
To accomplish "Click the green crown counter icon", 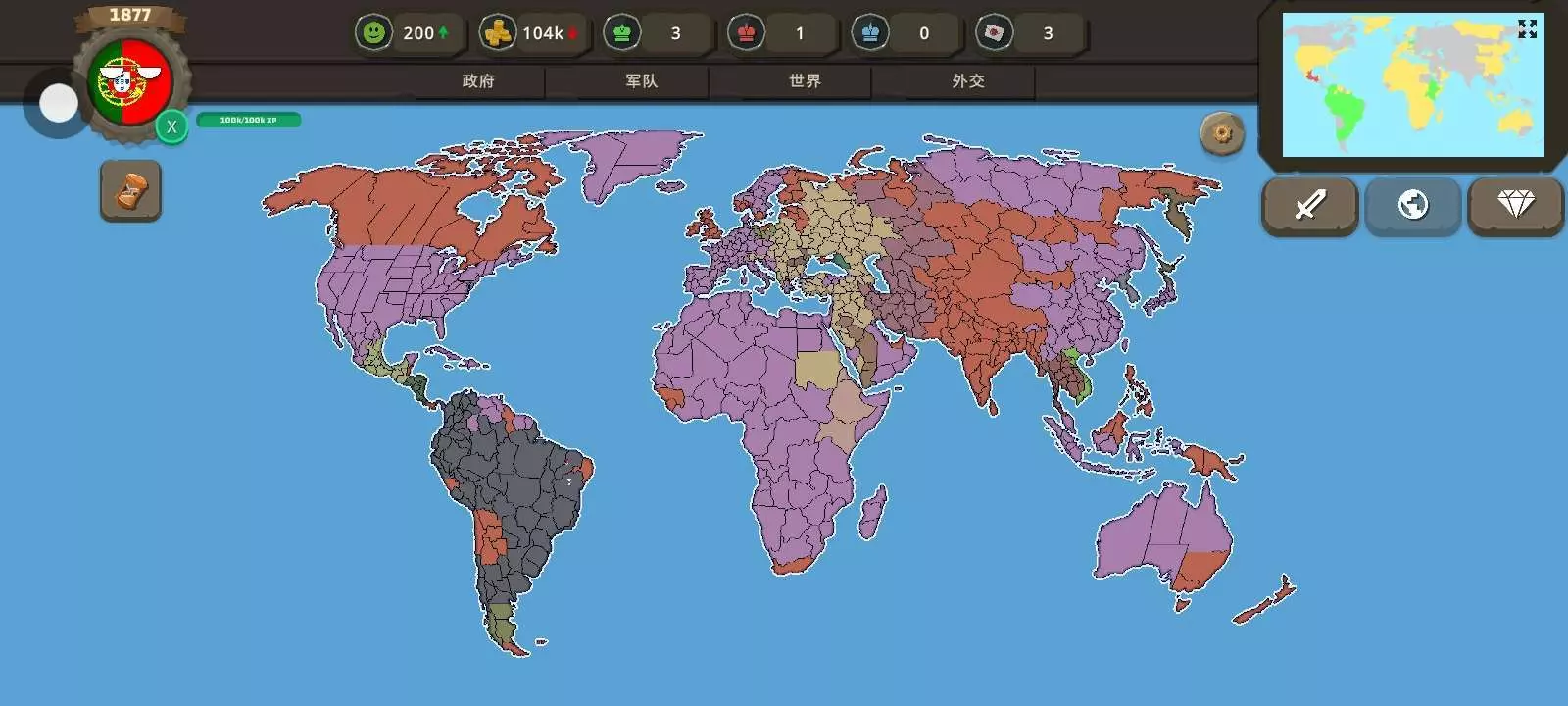I will click(621, 33).
